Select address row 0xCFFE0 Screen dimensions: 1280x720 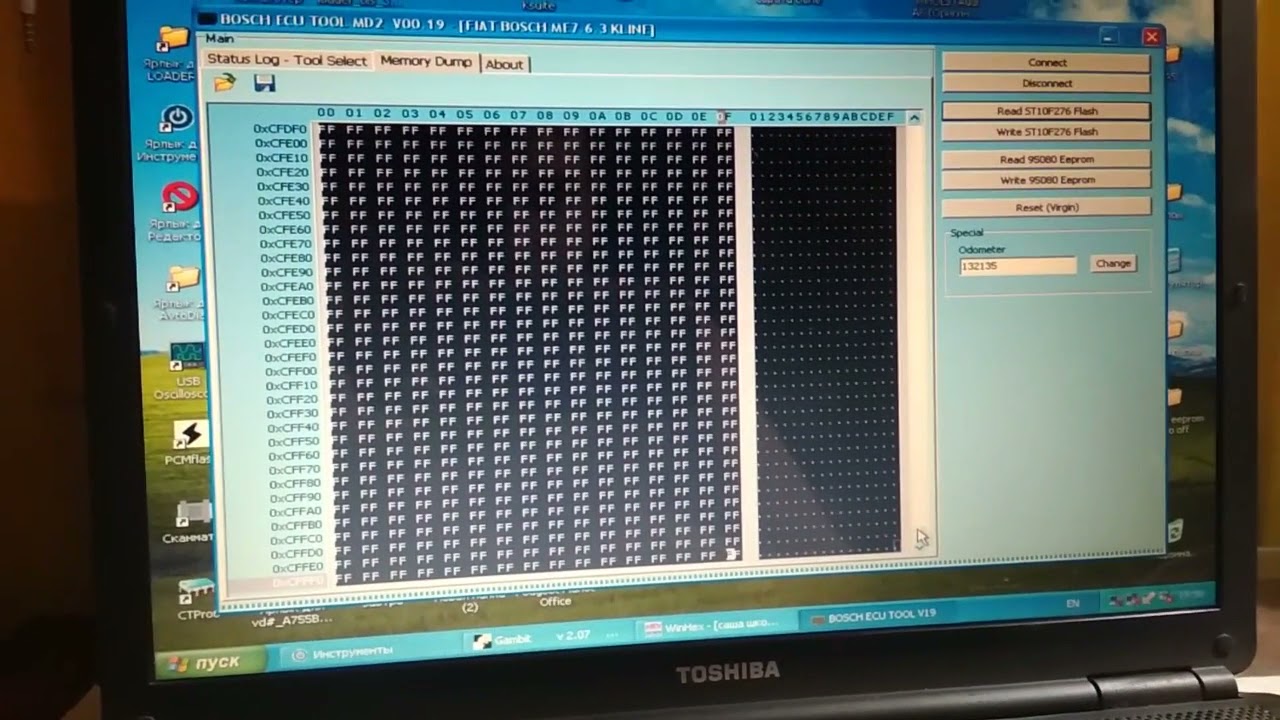pyautogui.click(x=298, y=567)
